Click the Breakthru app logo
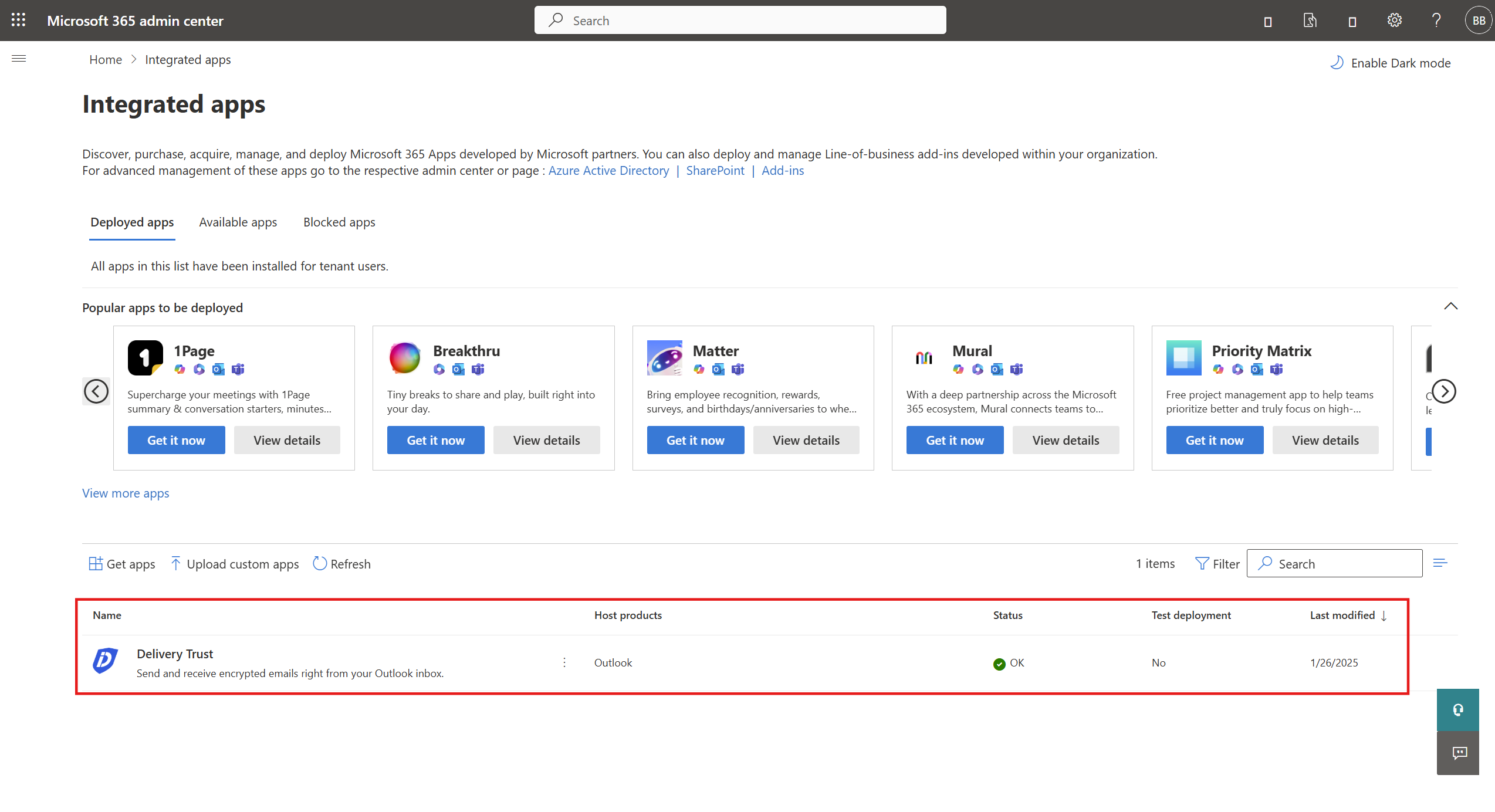This screenshot has height=812, width=1495. point(405,357)
